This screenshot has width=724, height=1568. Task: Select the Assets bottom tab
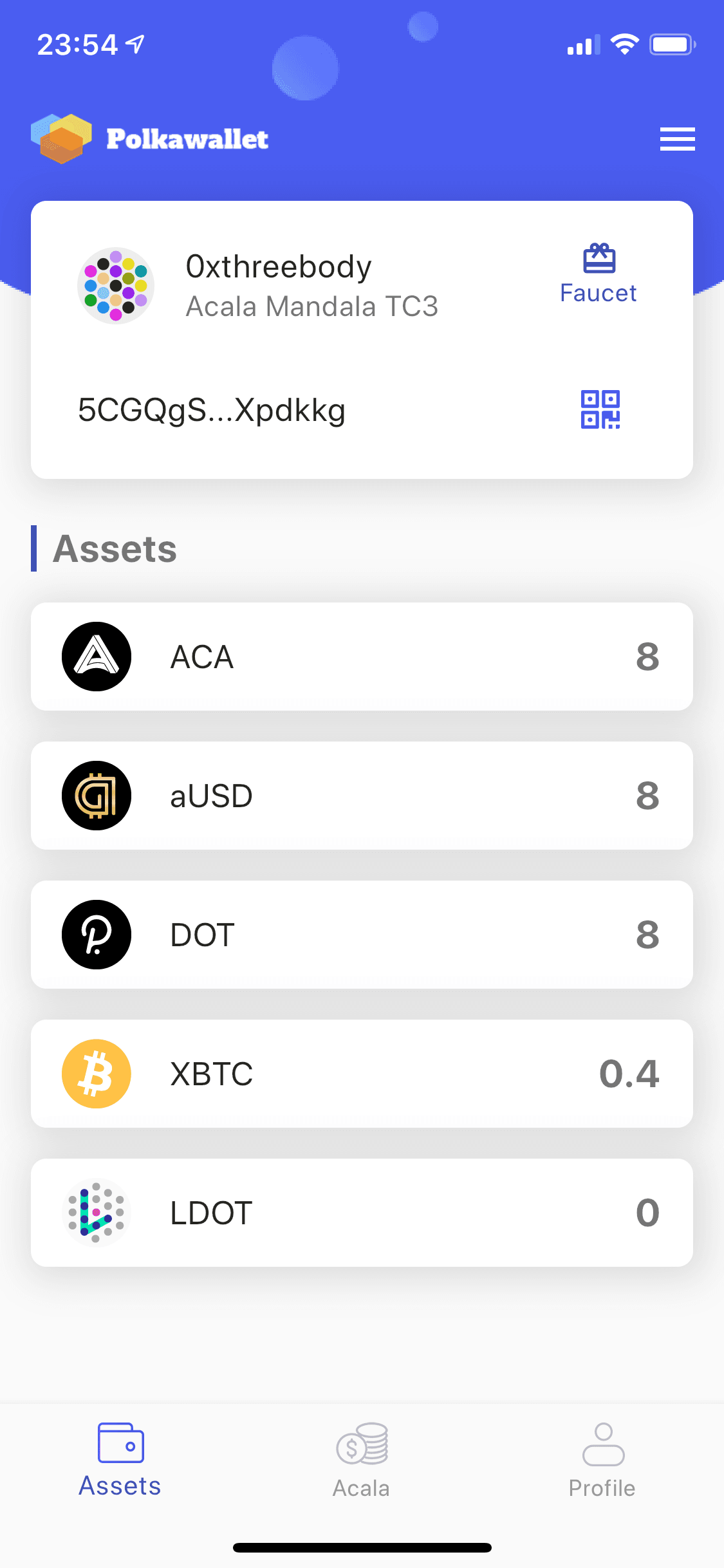point(120,1461)
